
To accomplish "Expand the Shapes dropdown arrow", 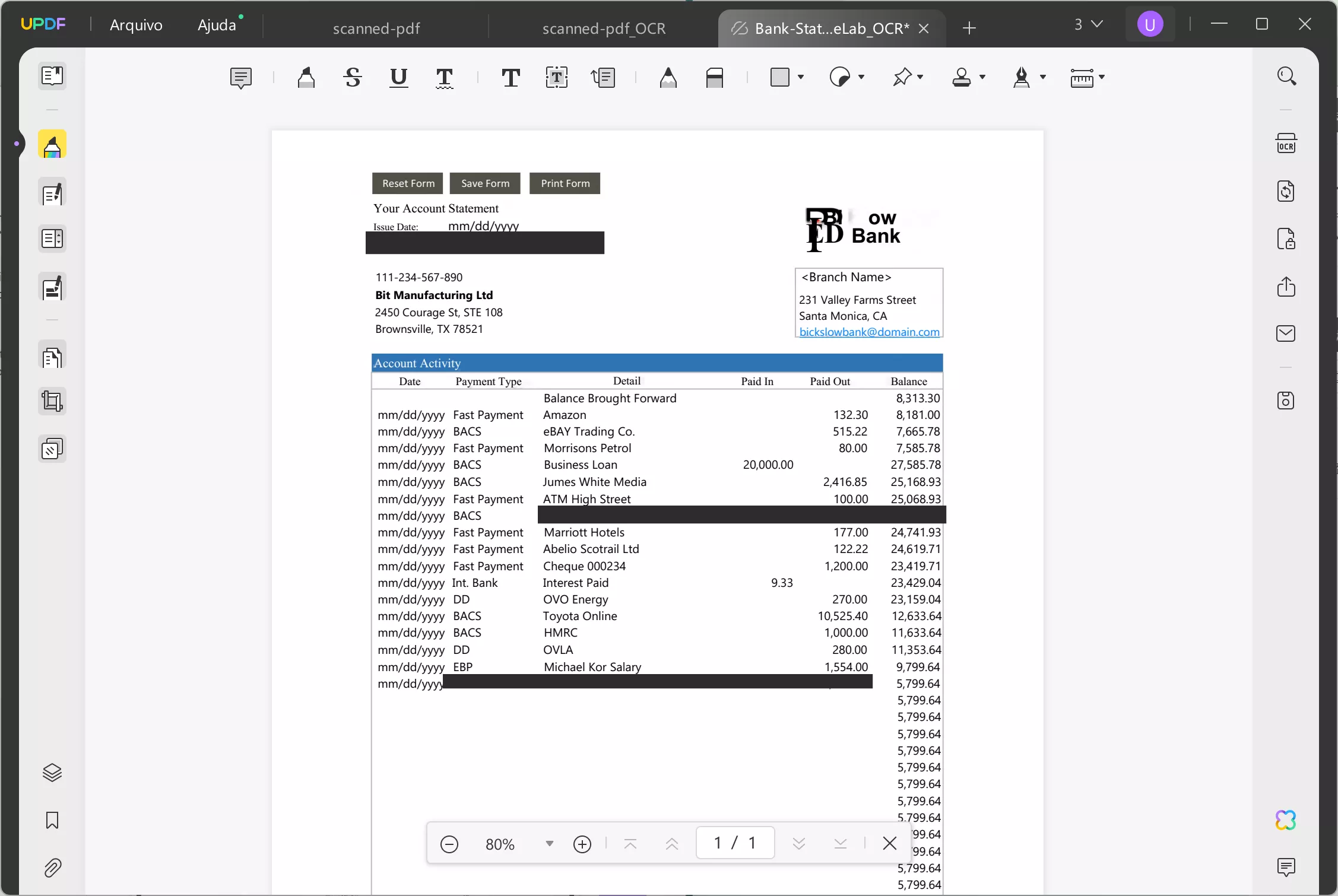I will (x=799, y=78).
